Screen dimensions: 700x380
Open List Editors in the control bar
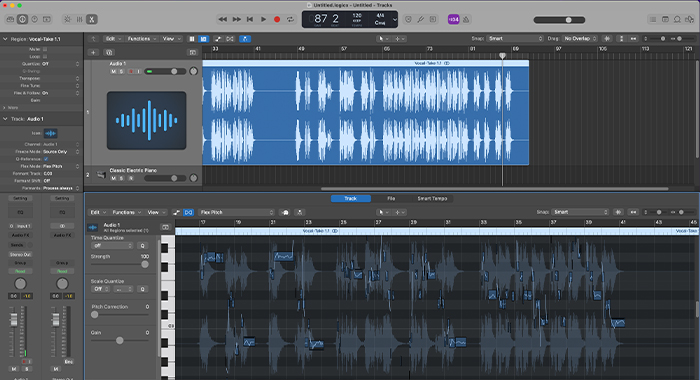[653, 19]
